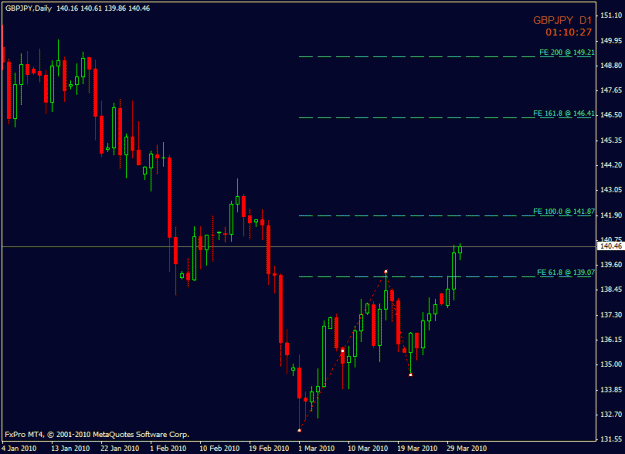
Task: Click the 138.45 price axis value
Action: [x=611, y=289]
